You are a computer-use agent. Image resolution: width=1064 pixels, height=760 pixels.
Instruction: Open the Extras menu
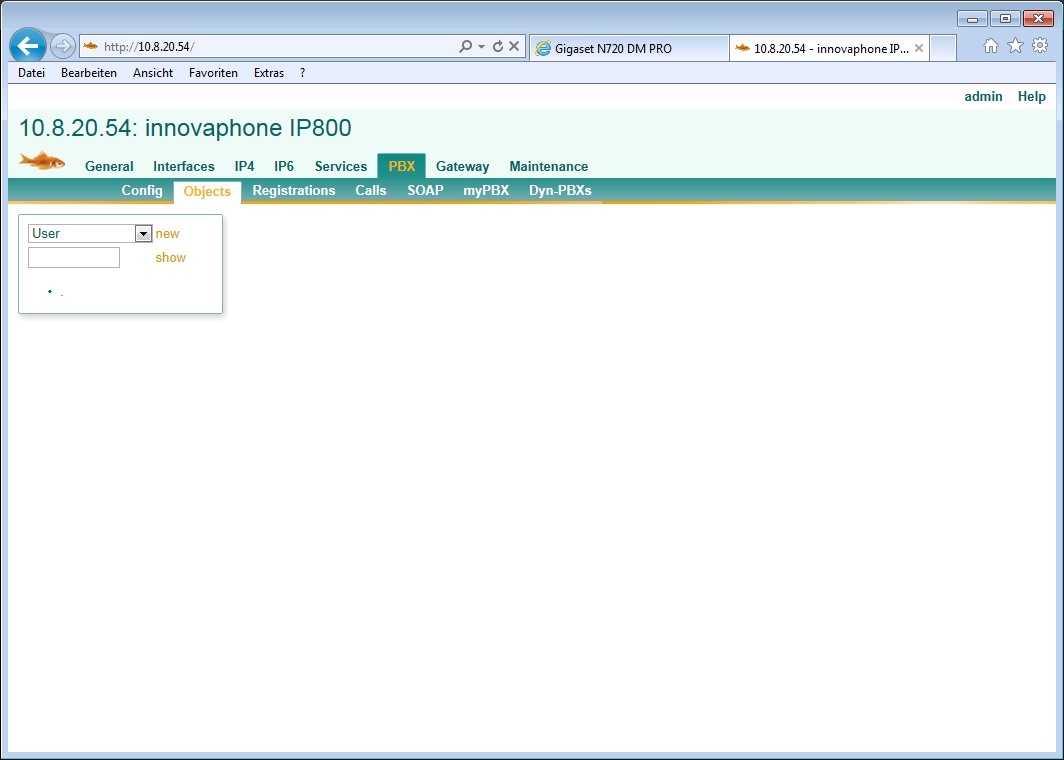click(x=269, y=73)
